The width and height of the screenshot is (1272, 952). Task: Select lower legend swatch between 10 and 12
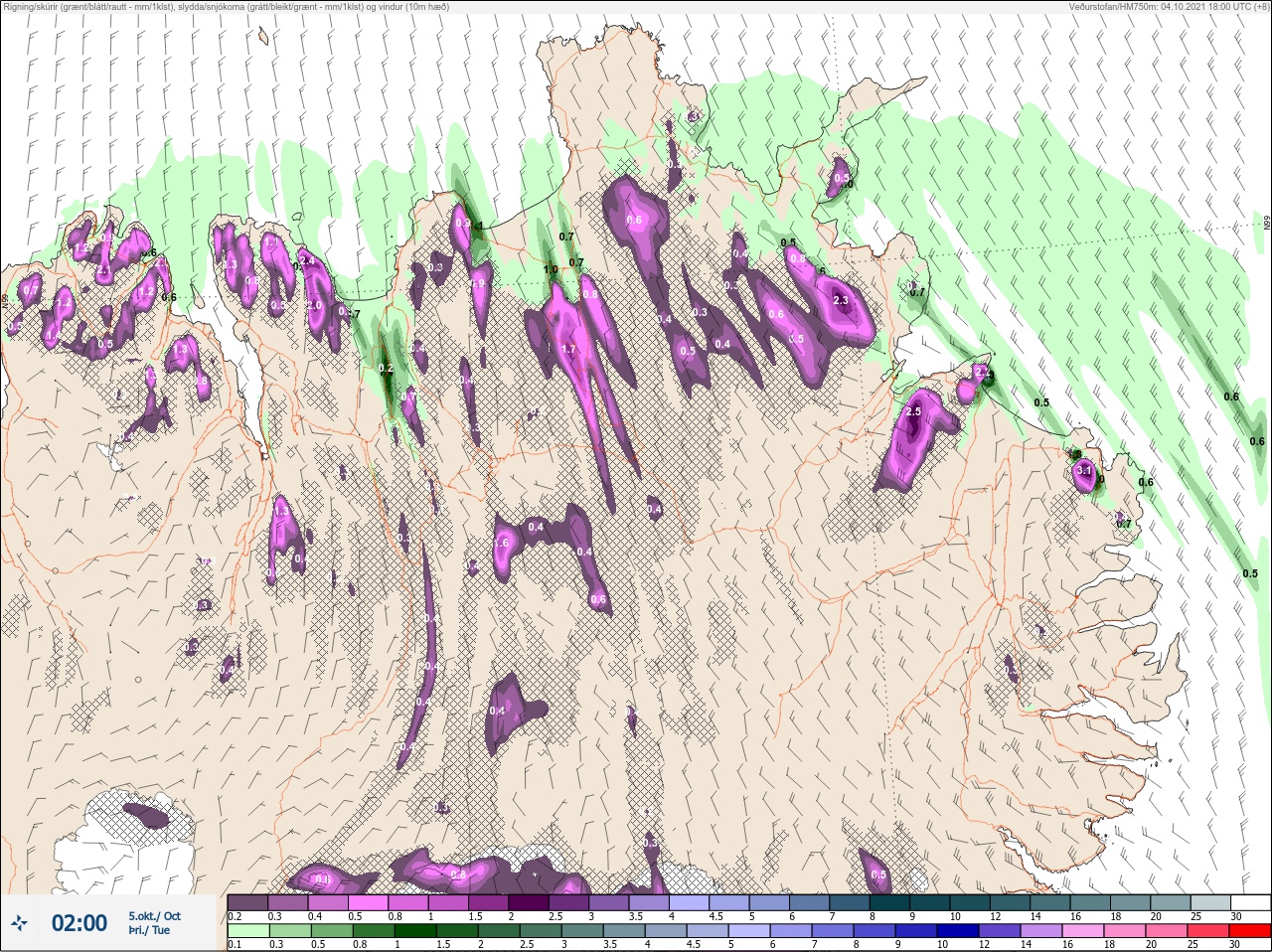pyautogui.click(x=958, y=931)
